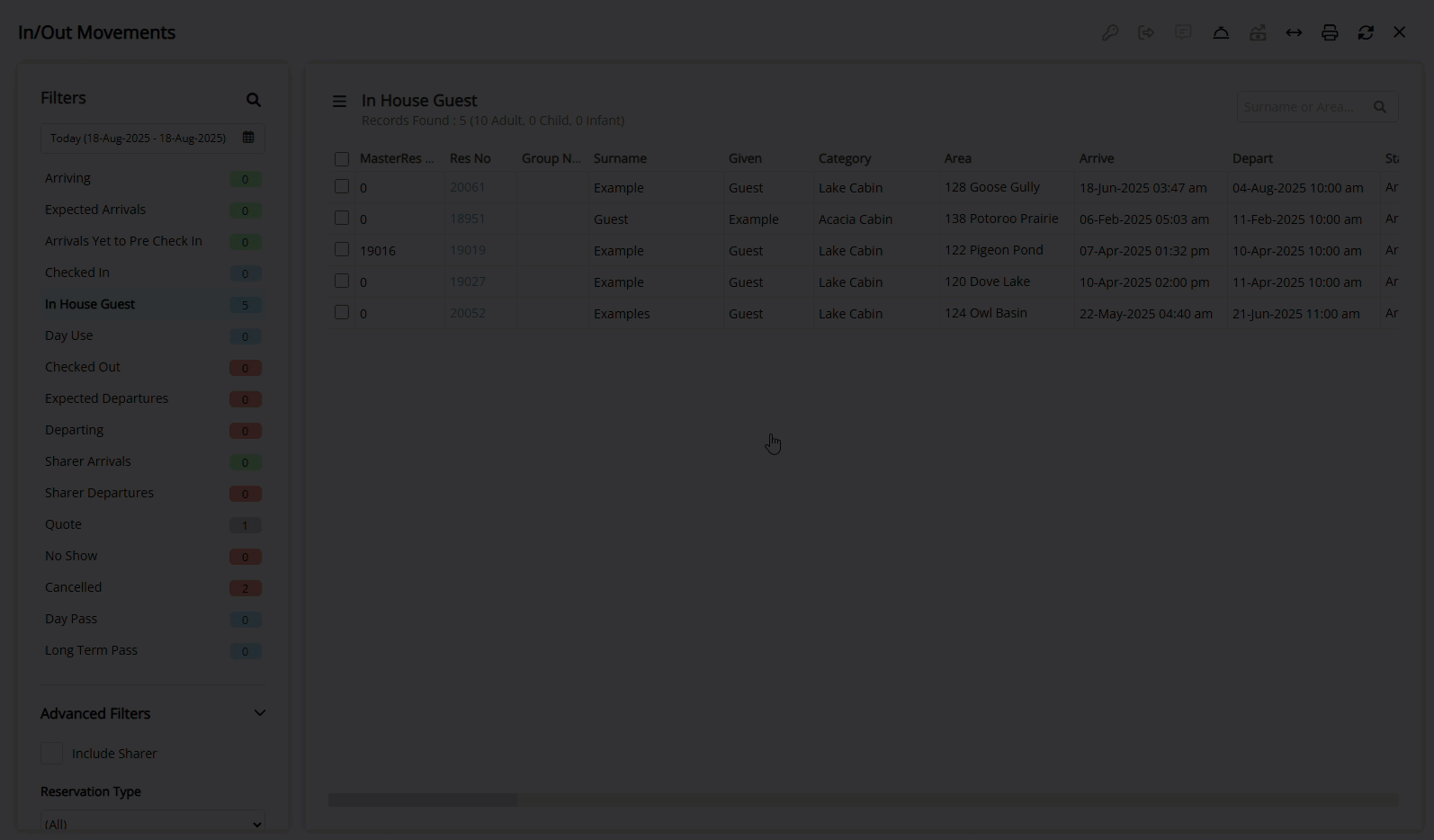Screen dimensions: 1434x840
Task: Click the printer icon
Action: 1330,32
